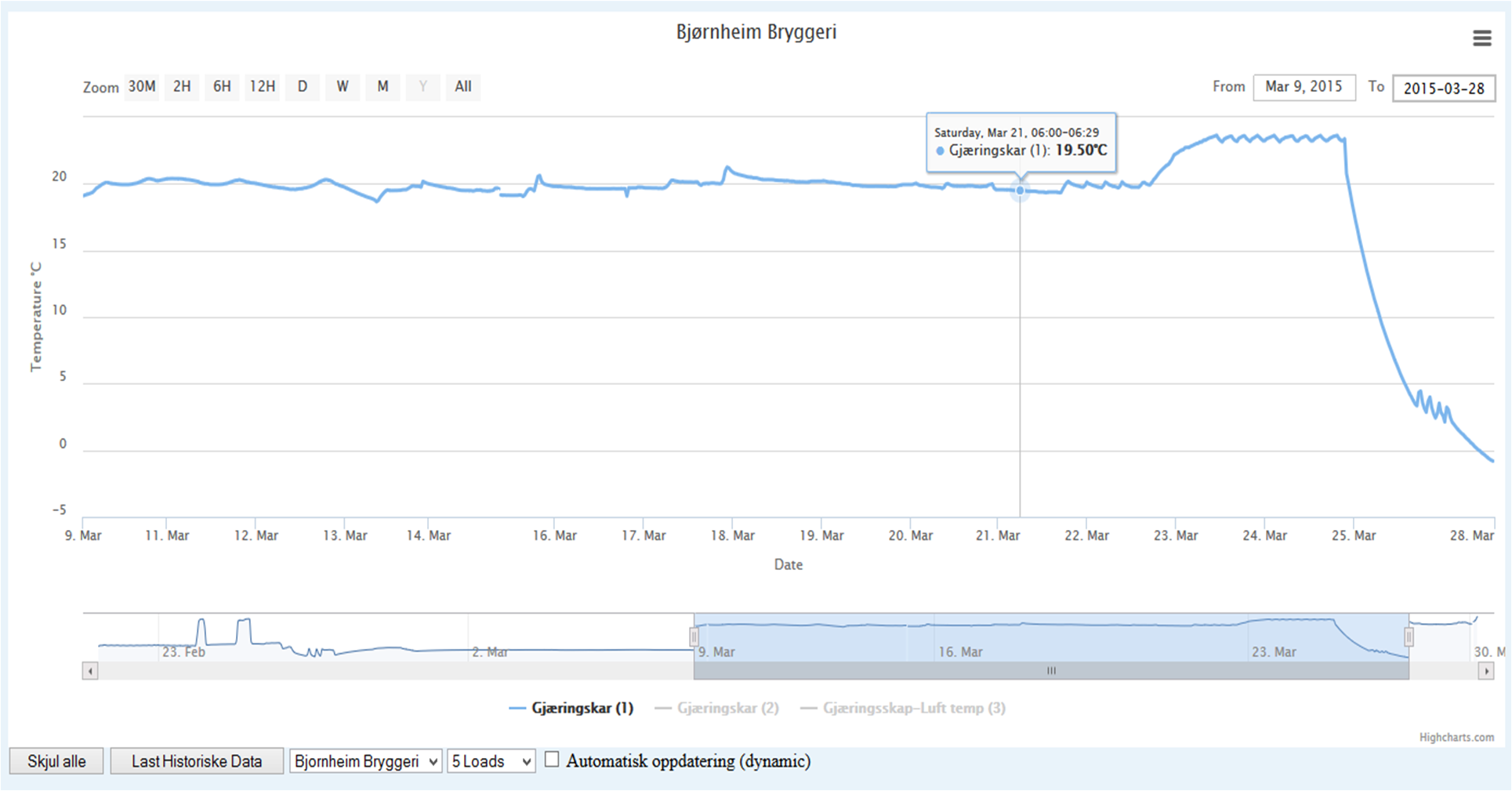Show the Gjæringskar (2) series

pos(716,708)
